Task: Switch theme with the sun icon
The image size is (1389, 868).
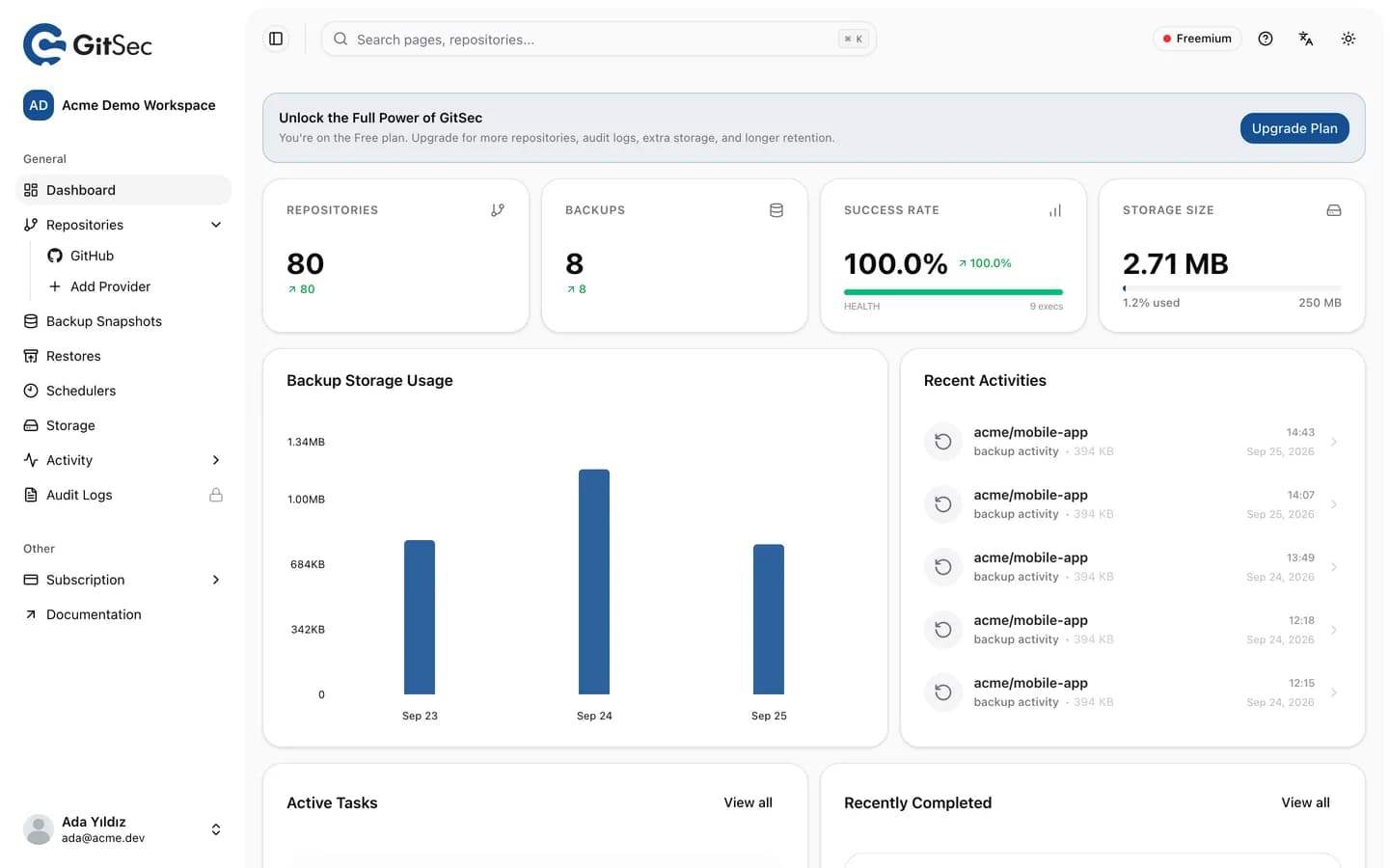Action: pyautogui.click(x=1348, y=39)
